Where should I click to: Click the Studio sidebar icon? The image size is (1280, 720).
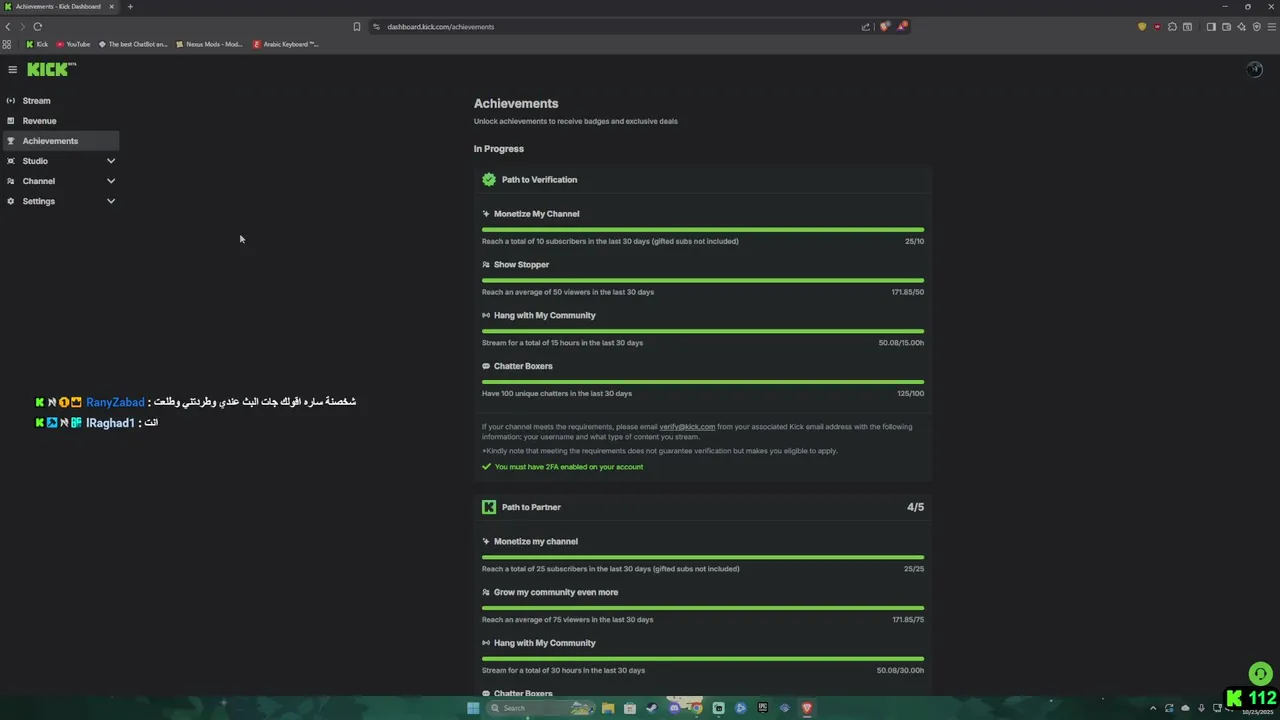pyautogui.click(x=11, y=161)
